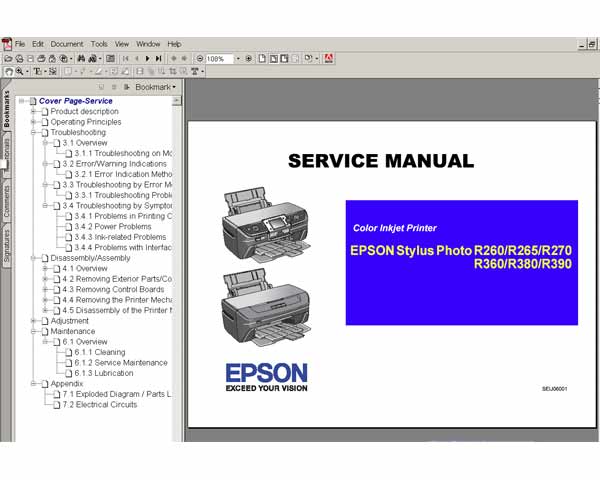Screen dimensions: 600x480
Task: Jump to last page button
Action: (158, 59)
